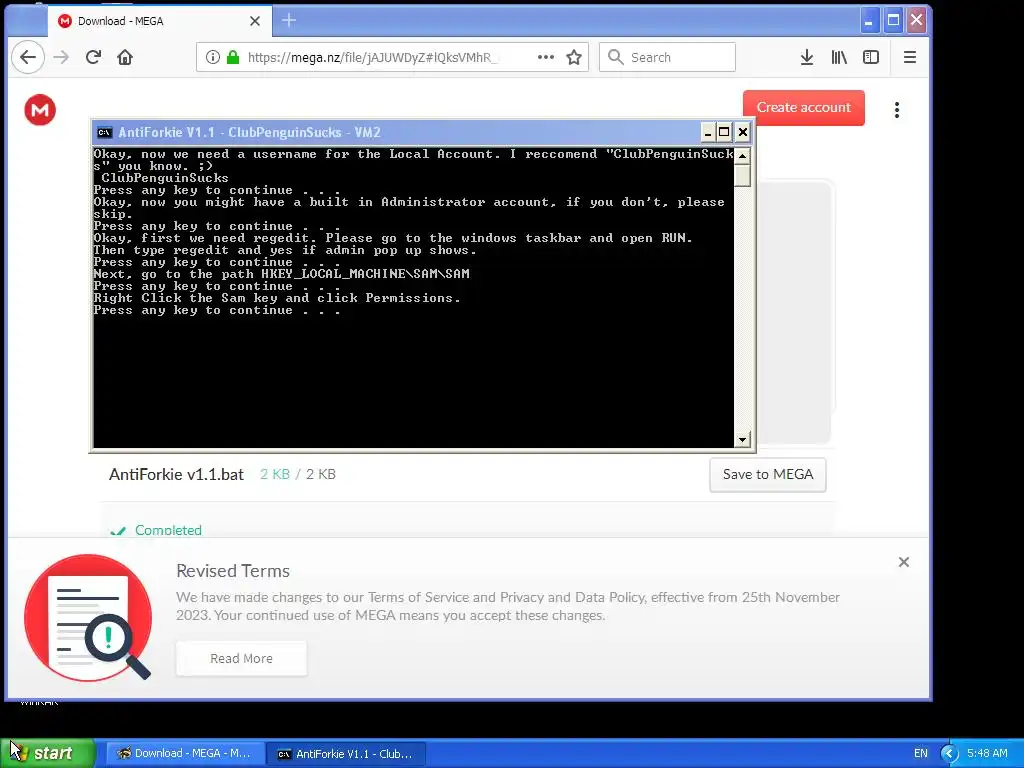Open the Firefox downloads panel
Screen dimensions: 1024x768
(x=807, y=57)
